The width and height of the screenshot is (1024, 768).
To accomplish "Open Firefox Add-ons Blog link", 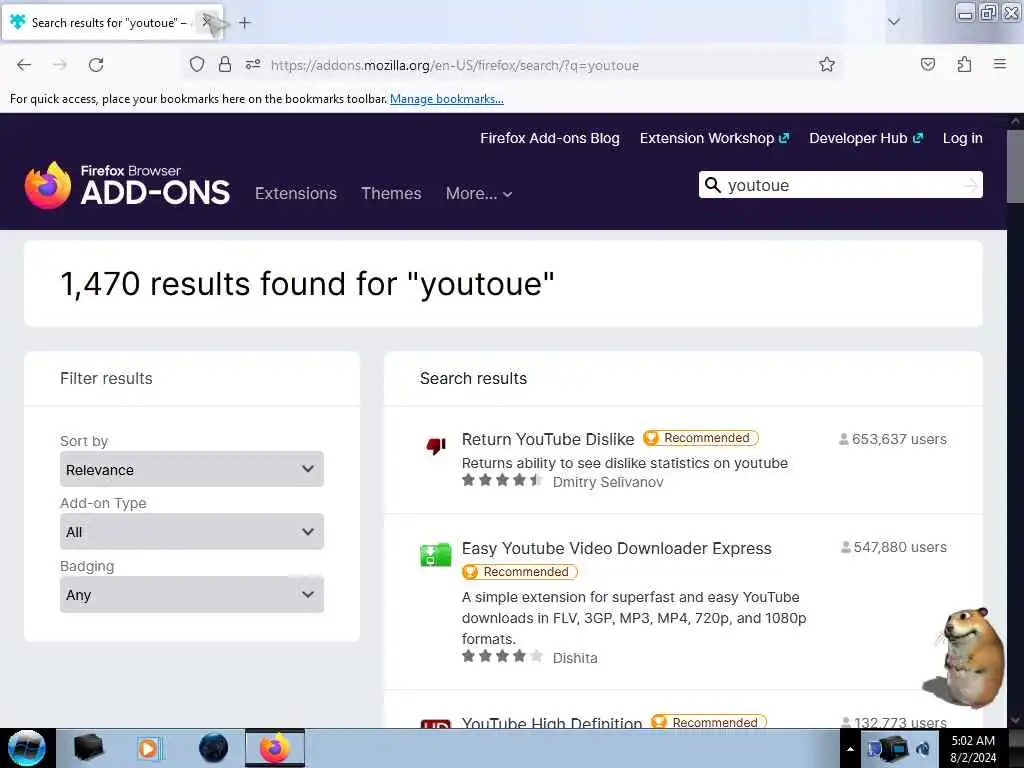I will click(x=550, y=138).
